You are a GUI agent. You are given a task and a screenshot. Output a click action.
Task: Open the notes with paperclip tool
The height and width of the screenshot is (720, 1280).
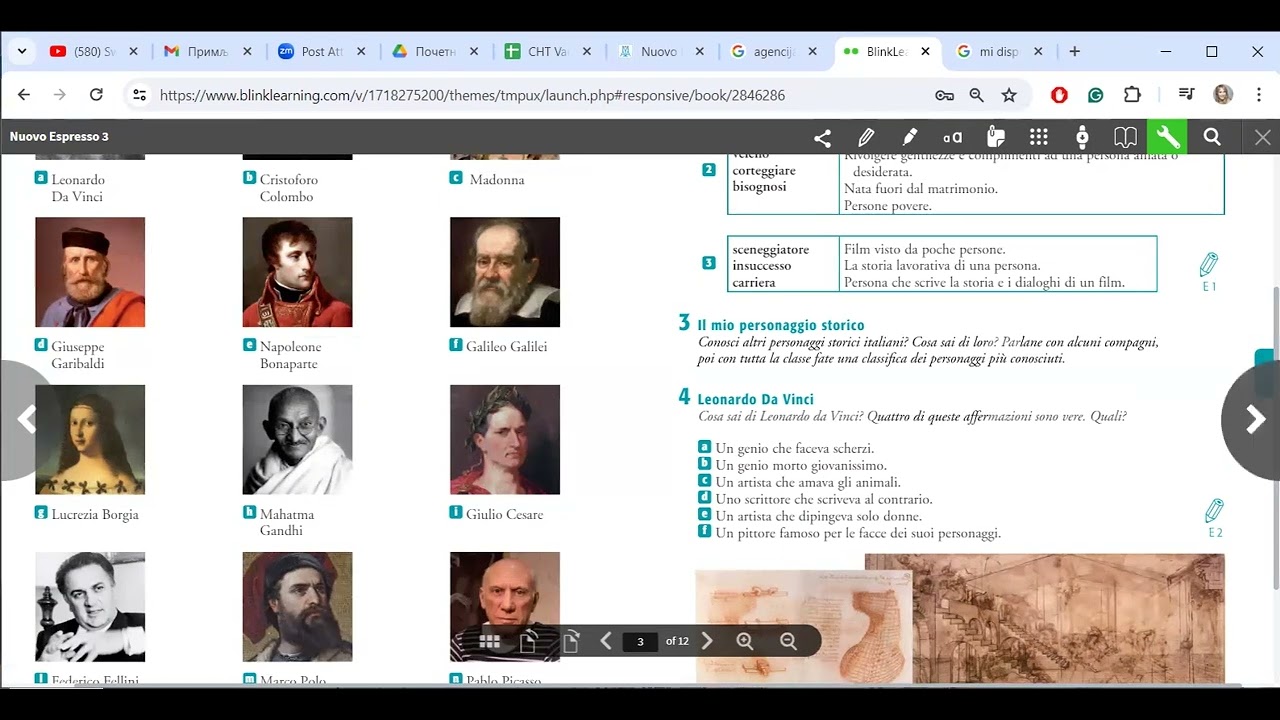pos(995,137)
